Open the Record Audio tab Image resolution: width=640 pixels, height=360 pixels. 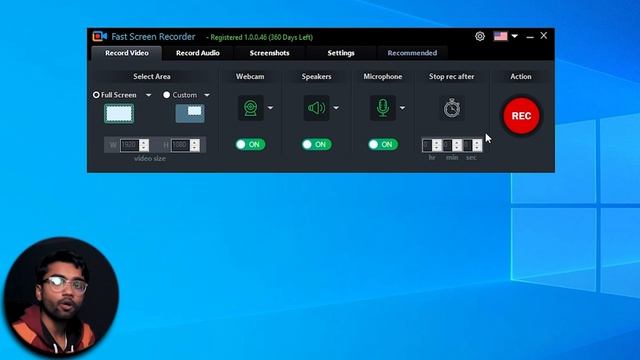coord(198,53)
